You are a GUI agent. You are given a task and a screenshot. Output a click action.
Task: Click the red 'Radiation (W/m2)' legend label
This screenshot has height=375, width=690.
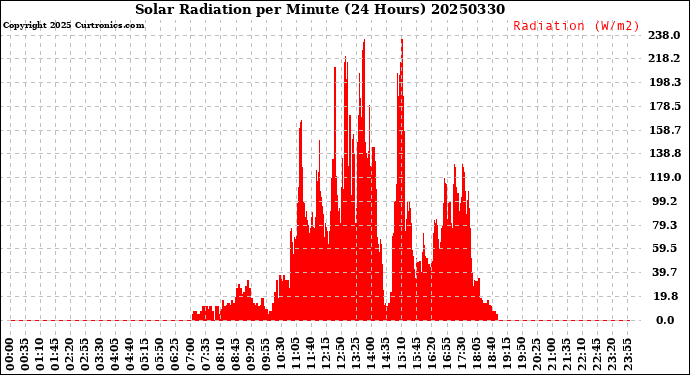click(576, 26)
